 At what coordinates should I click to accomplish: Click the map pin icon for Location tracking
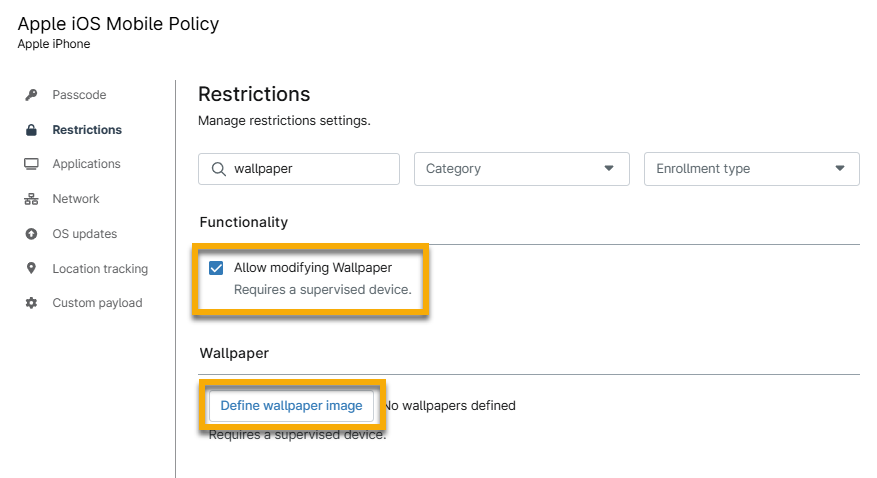31,269
